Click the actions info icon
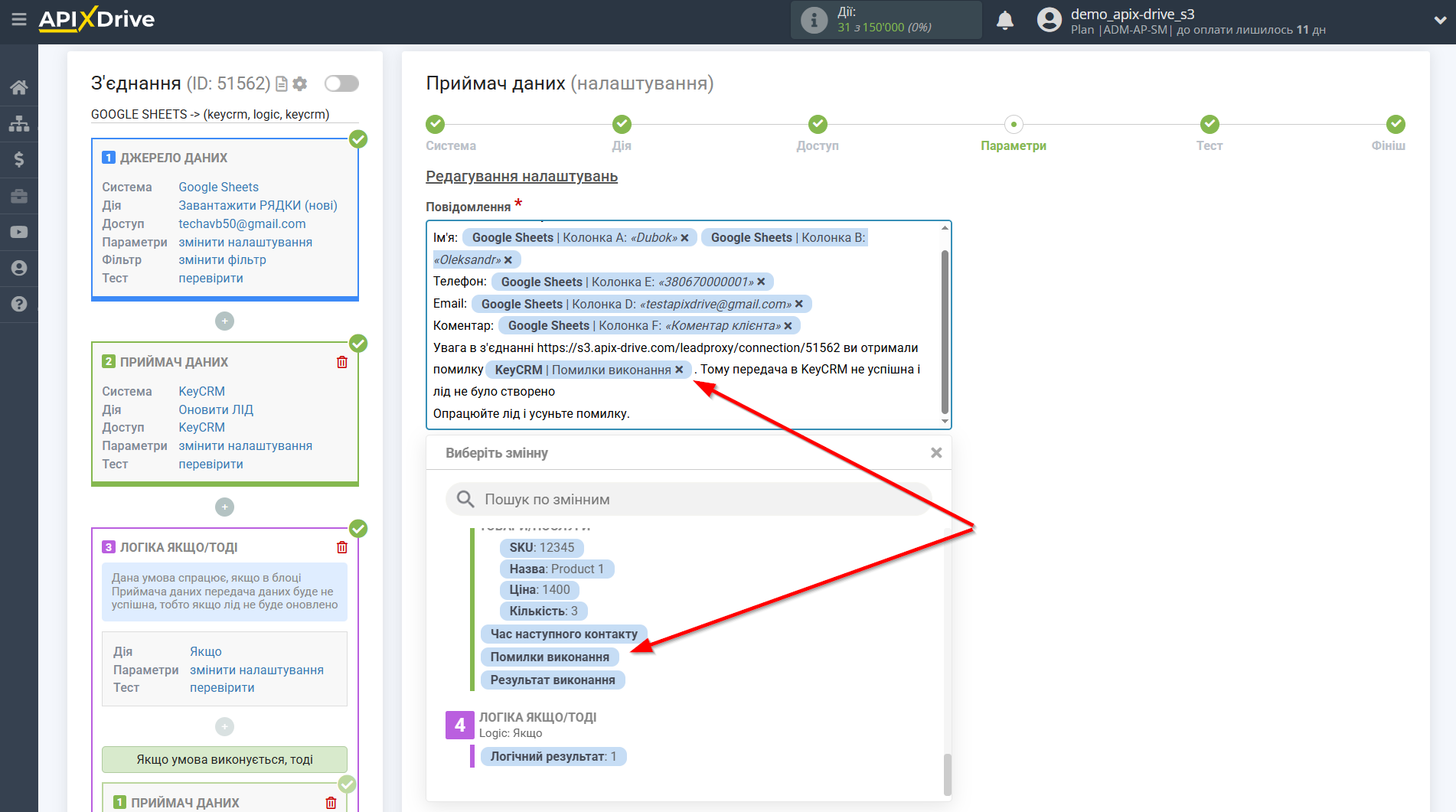The height and width of the screenshot is (812, 1456). coord(814,20)
